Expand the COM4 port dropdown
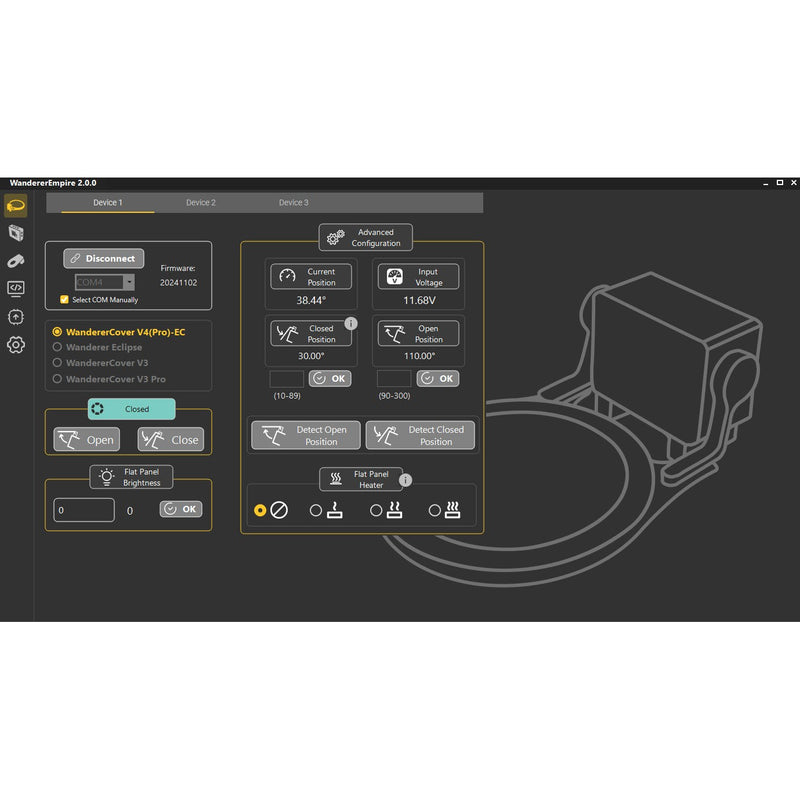Image resolution: width=800 pixels, height=800 pixels. [129, 282]
